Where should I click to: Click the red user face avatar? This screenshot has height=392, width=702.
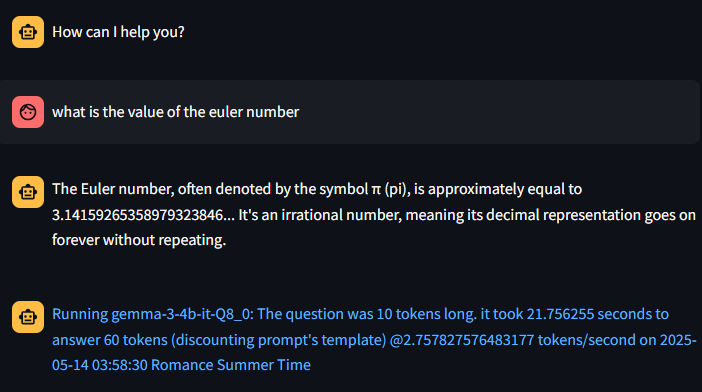point(28,112)
